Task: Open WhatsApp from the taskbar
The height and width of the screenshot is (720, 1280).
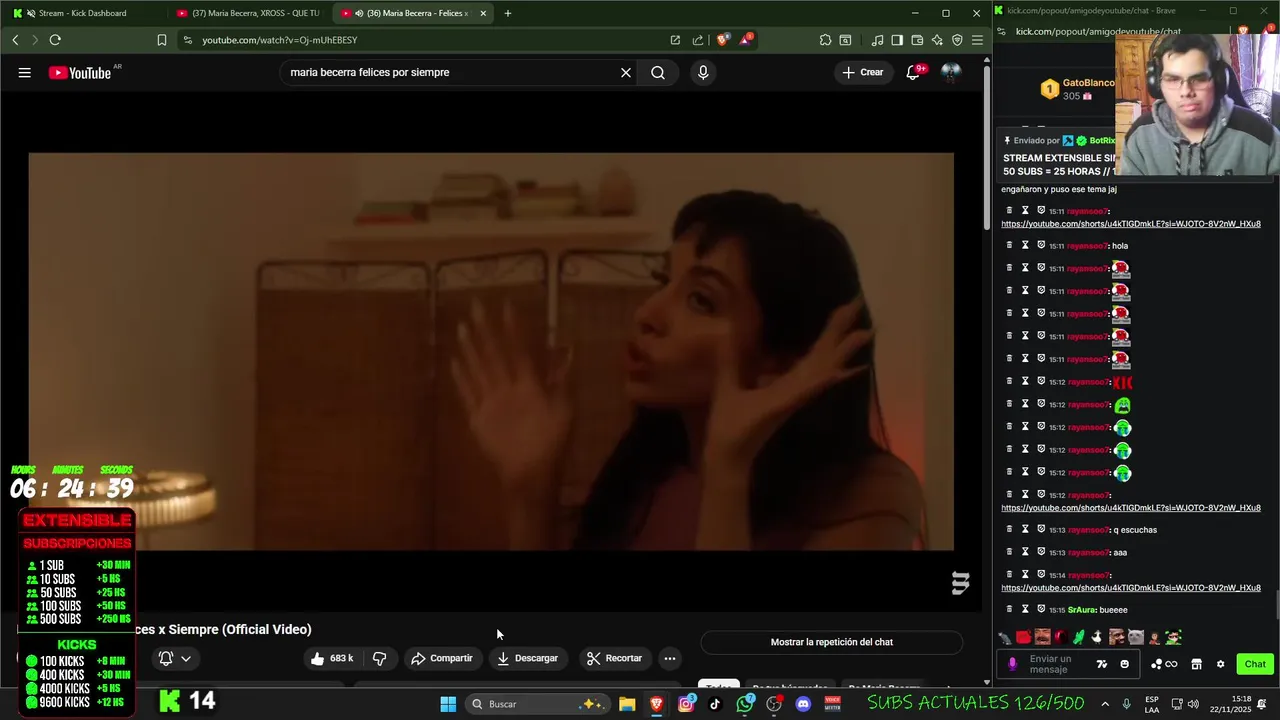Action: 745,704
